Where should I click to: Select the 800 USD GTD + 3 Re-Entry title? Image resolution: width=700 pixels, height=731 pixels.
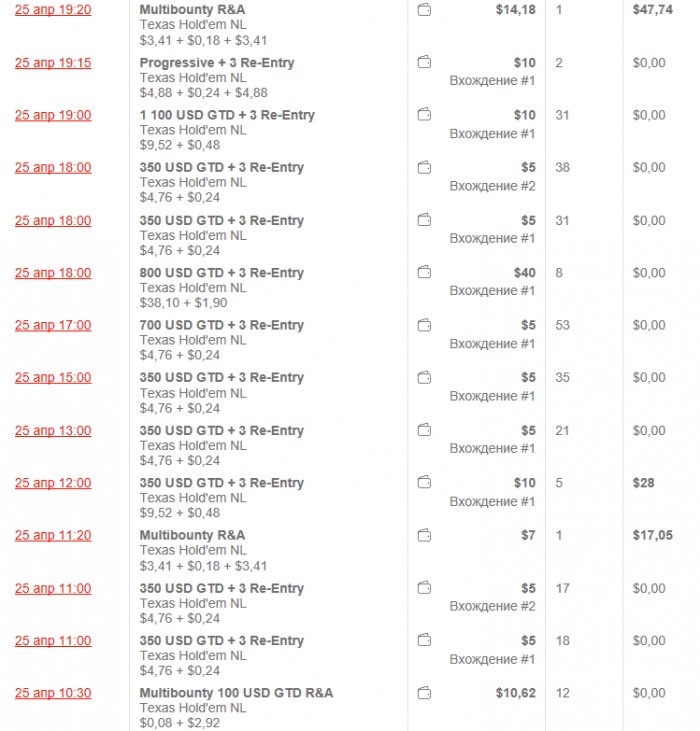tap(221, 273)
